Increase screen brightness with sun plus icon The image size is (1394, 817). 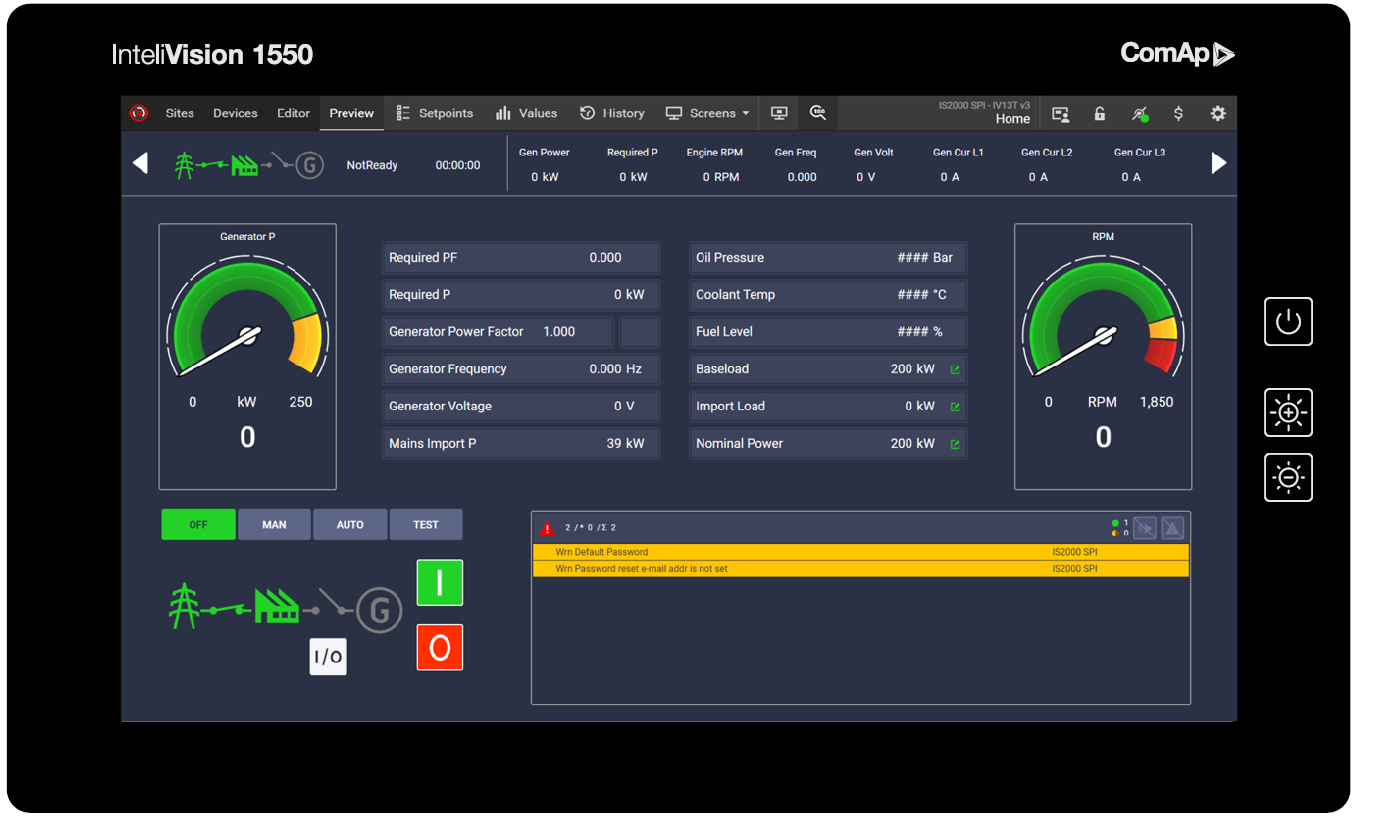(x=1288, y=412)
